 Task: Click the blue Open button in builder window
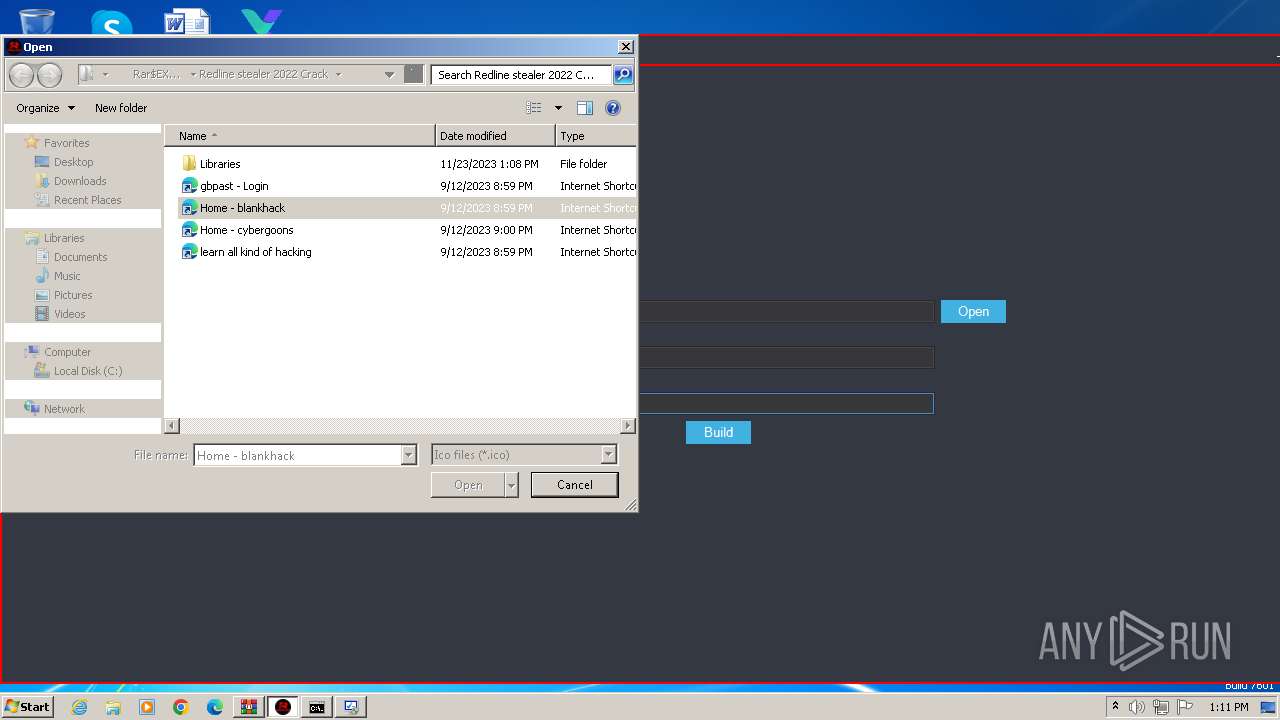pos(973,312)
